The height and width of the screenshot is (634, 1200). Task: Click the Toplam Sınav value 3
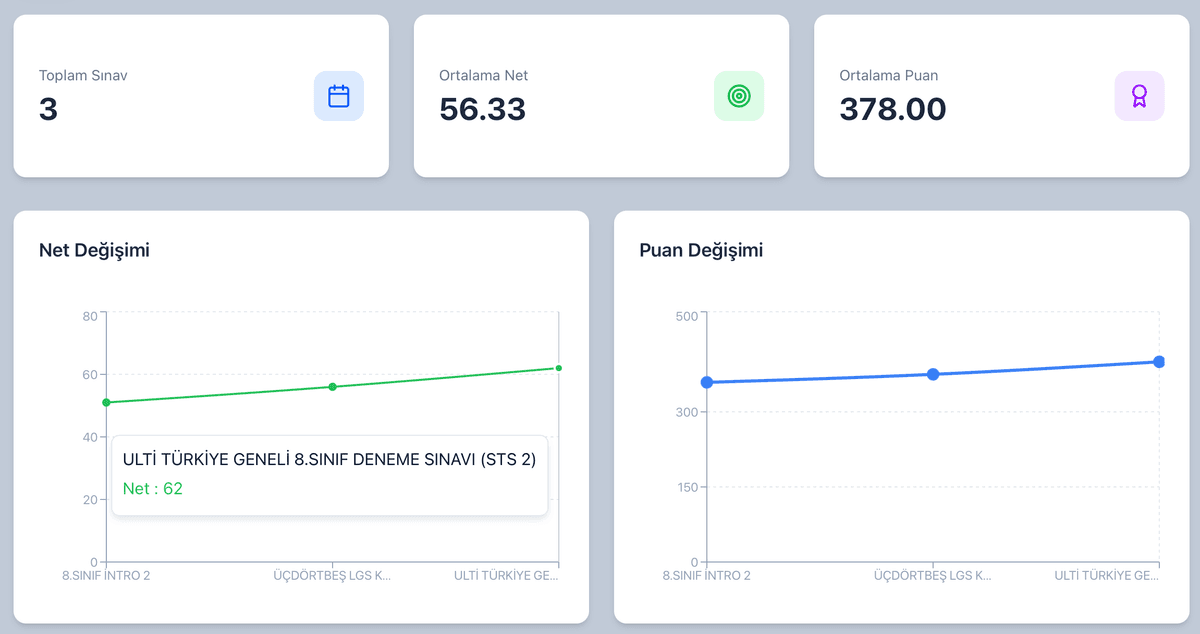48,109
